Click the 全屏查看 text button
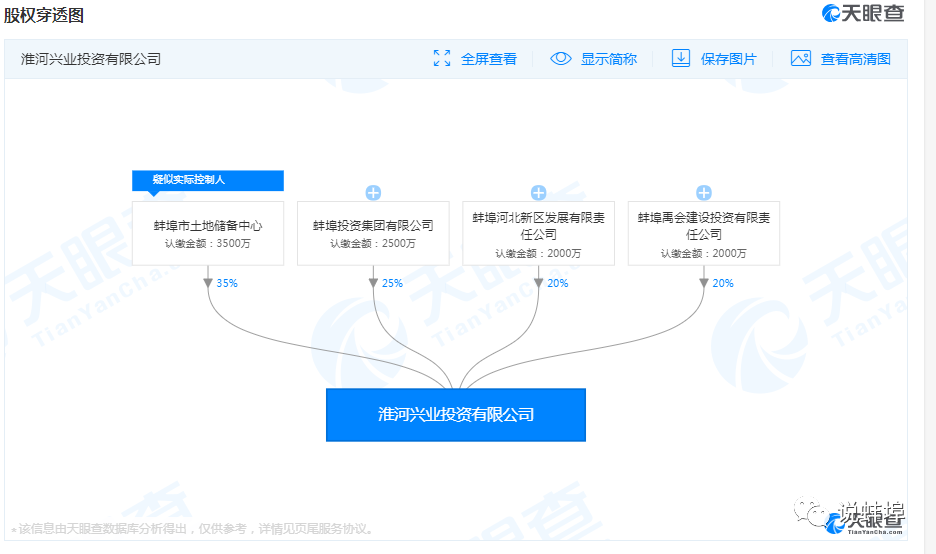936x554 pixels. [489, 59]
